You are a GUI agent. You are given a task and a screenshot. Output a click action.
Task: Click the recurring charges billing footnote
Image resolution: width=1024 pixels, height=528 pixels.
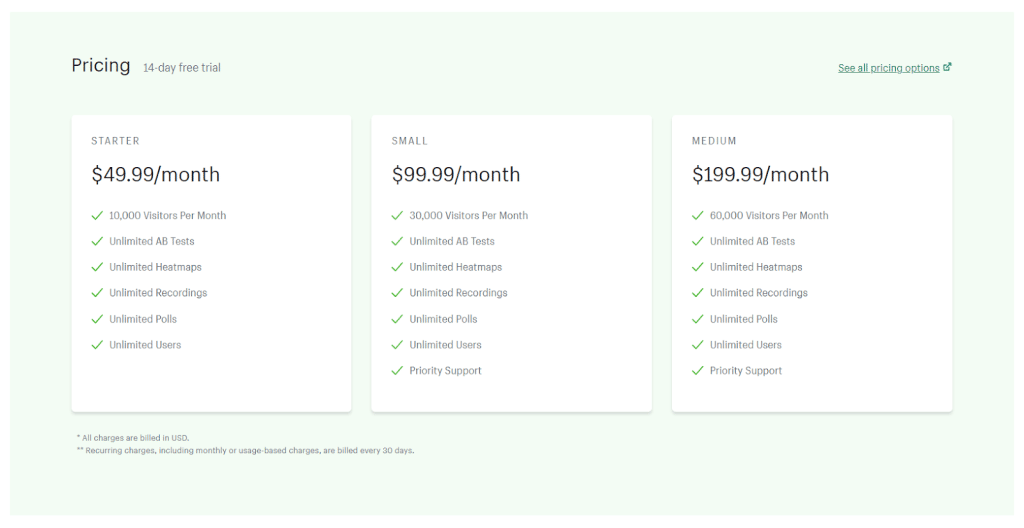pyautogui.click(x=245, y=451)
